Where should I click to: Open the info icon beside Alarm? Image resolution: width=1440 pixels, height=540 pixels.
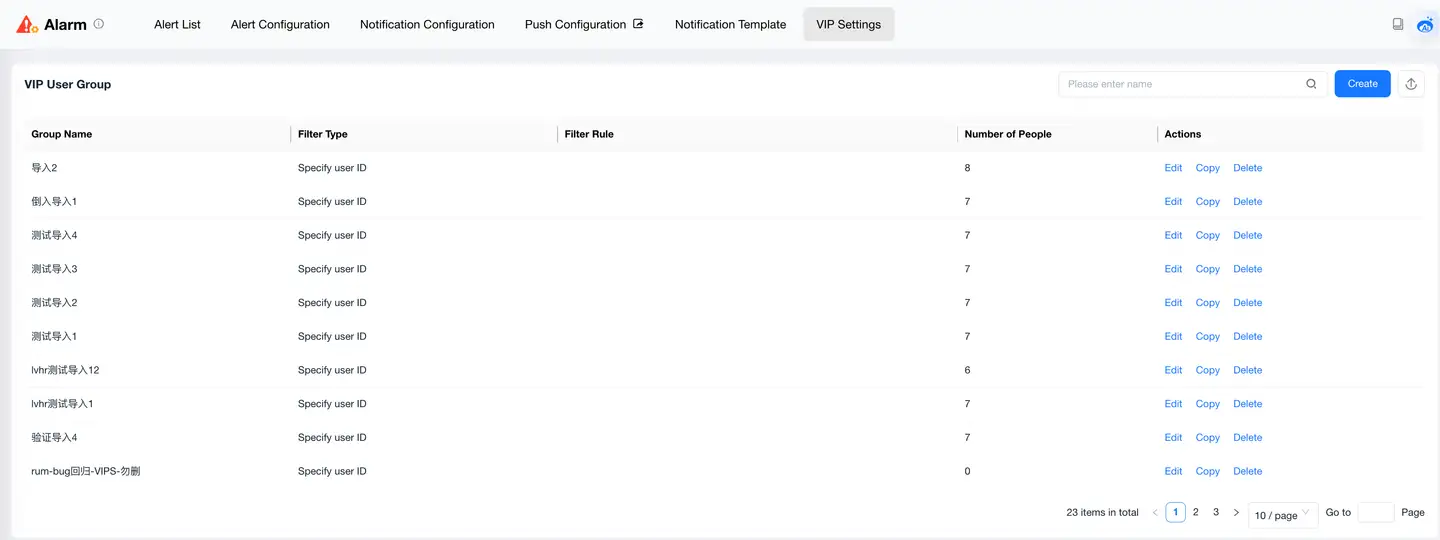[x=98, y=24]
